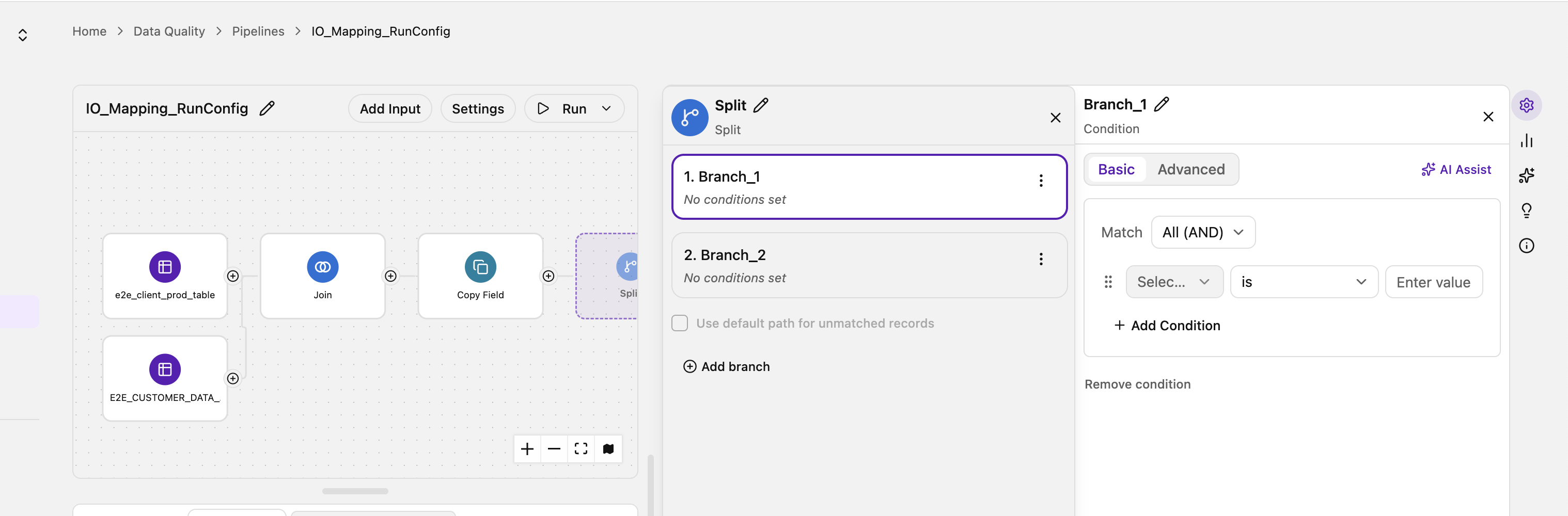Screen dimensions: 1568x516
Task: Switch to the Basic tab
Action: click(x=1116, y=169)
